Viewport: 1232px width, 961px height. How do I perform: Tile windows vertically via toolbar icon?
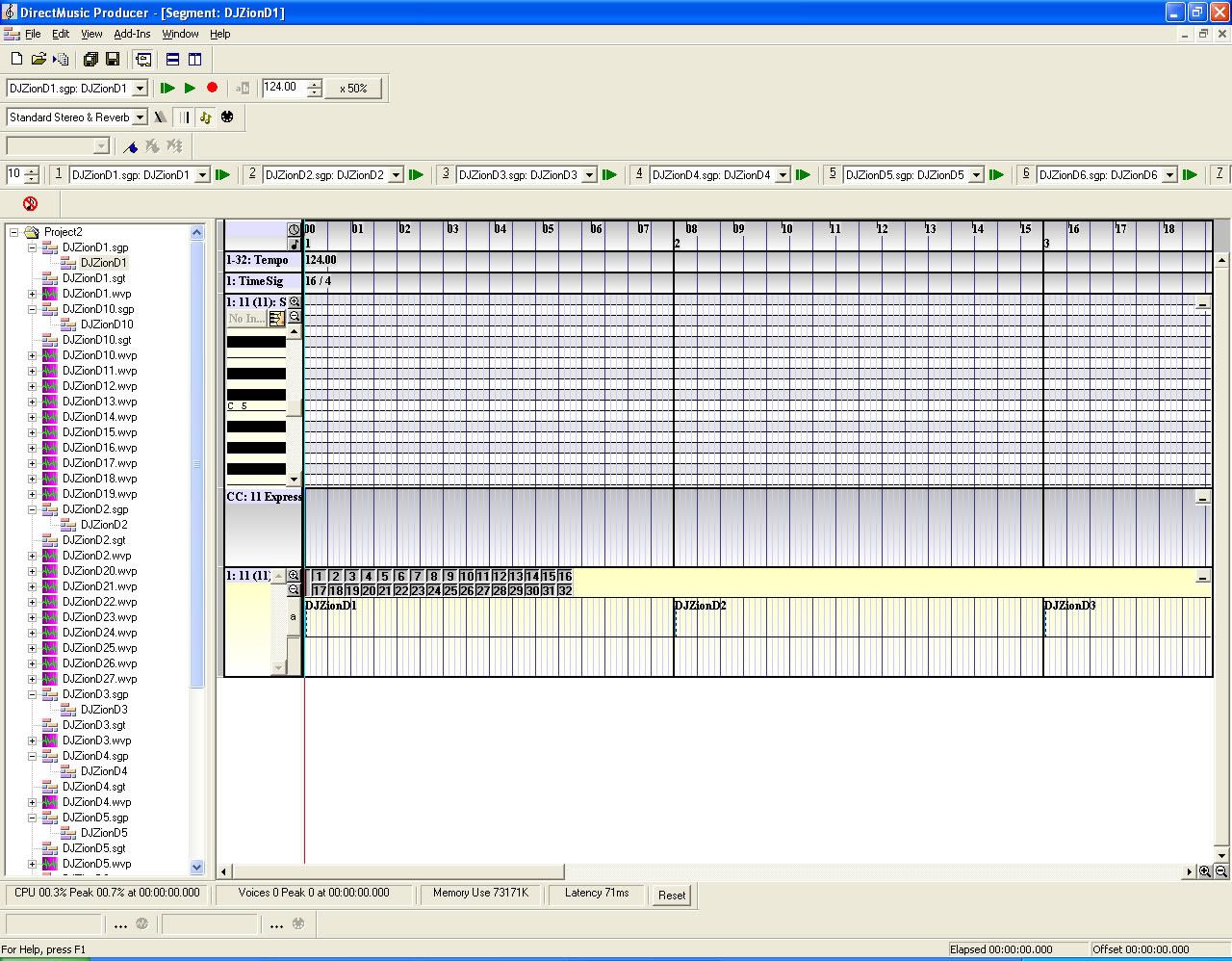194,60
